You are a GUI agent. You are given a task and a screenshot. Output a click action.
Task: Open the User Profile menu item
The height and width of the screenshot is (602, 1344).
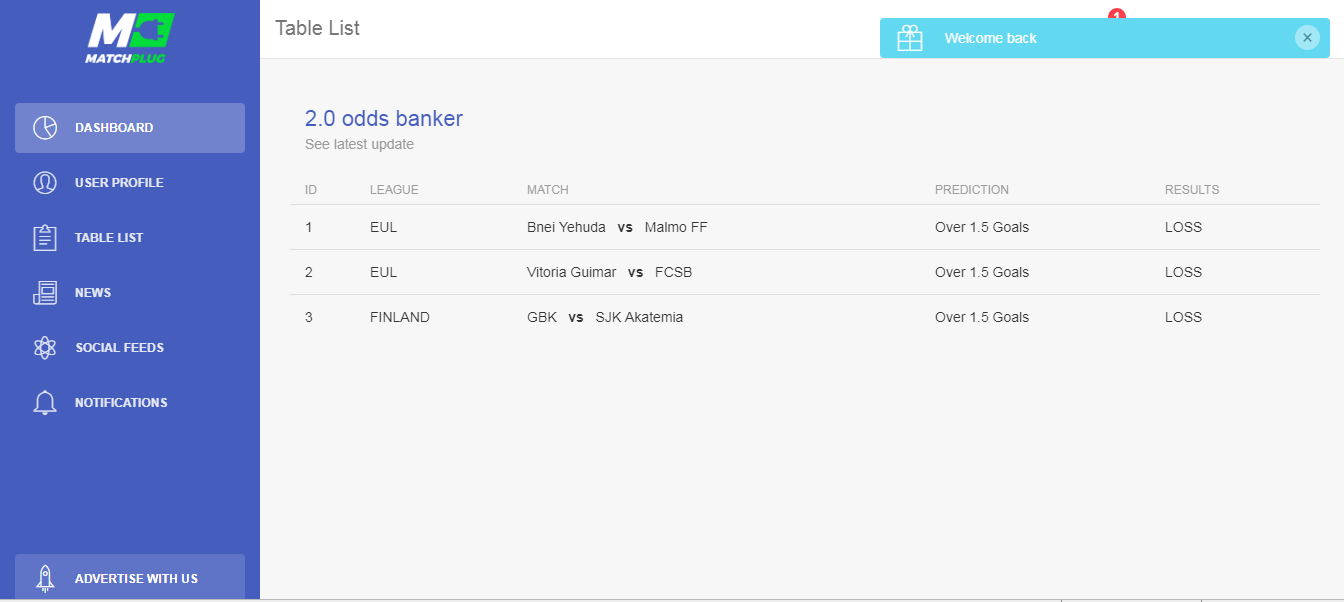coord(119,183)
